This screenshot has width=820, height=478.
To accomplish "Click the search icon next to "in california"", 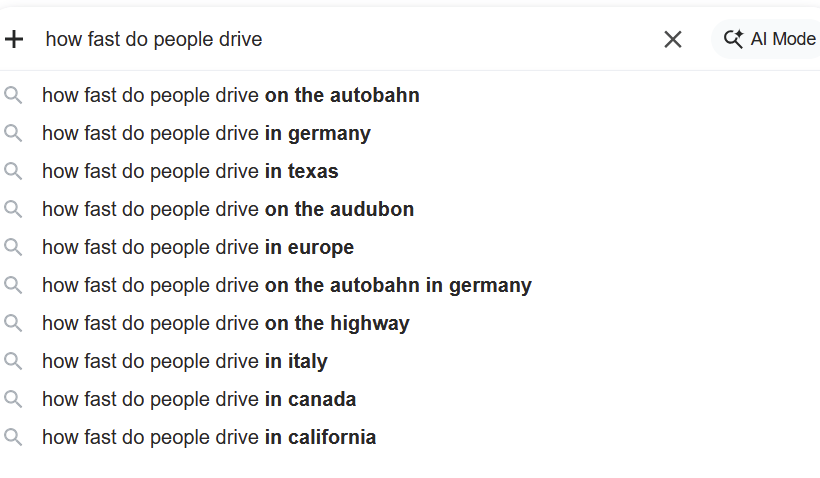I will [13, 438].
